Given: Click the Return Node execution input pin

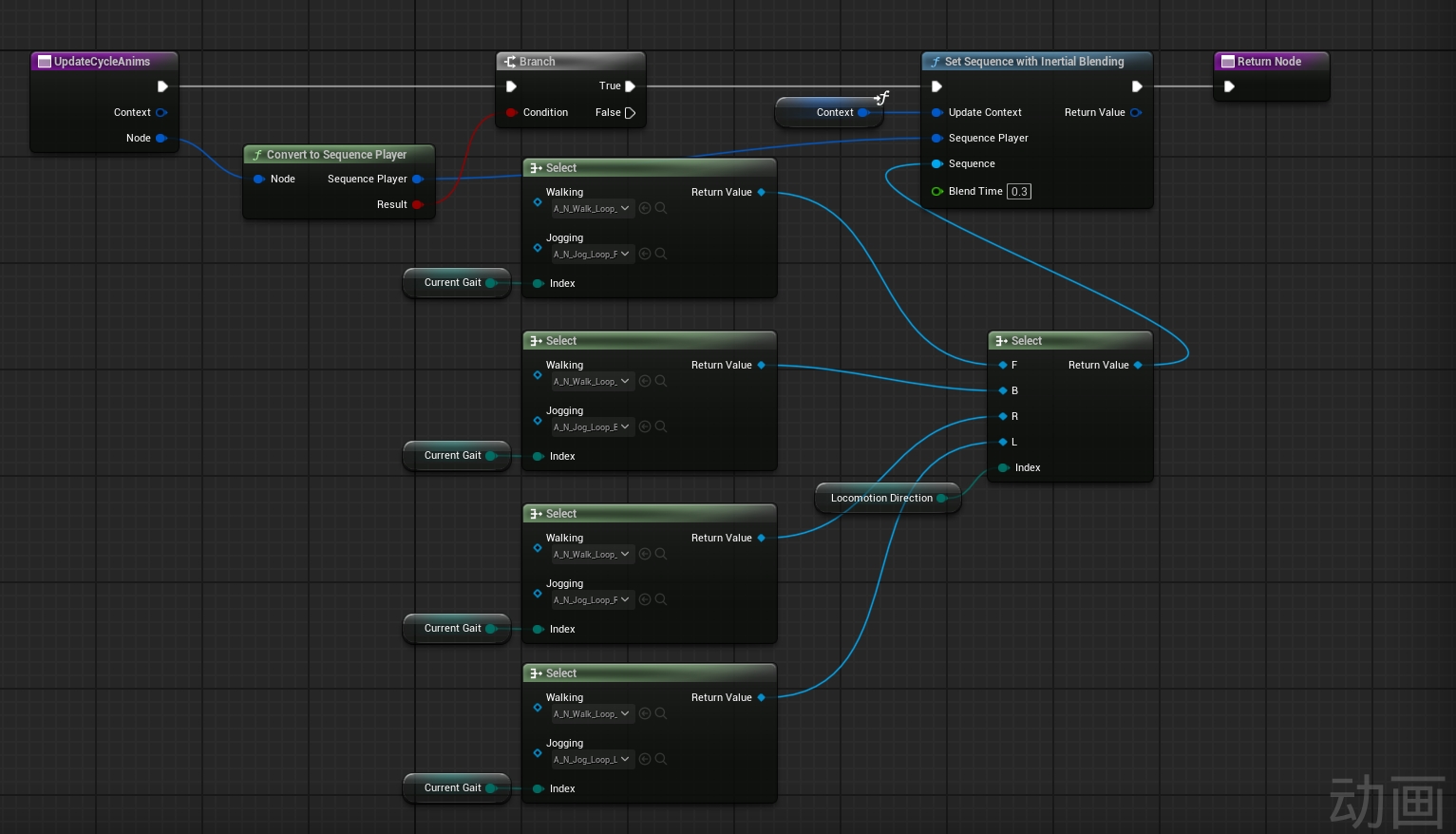Looking at the screenshot, I should click(x=1229, y=86).
